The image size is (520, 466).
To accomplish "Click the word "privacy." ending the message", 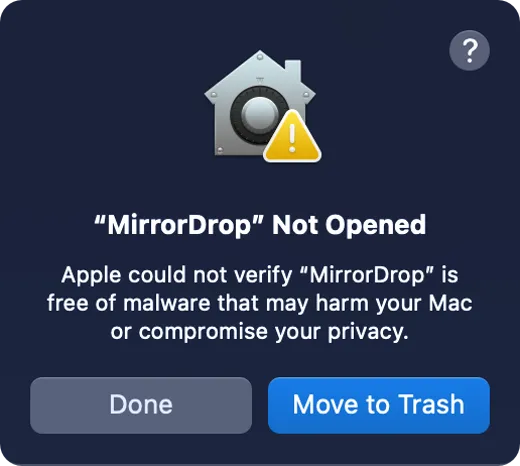I will tap(368, 332).
